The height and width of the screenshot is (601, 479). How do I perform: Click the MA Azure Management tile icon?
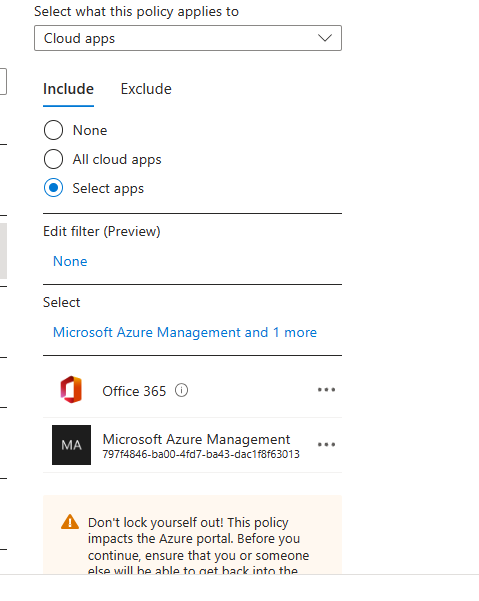point(71,445)
